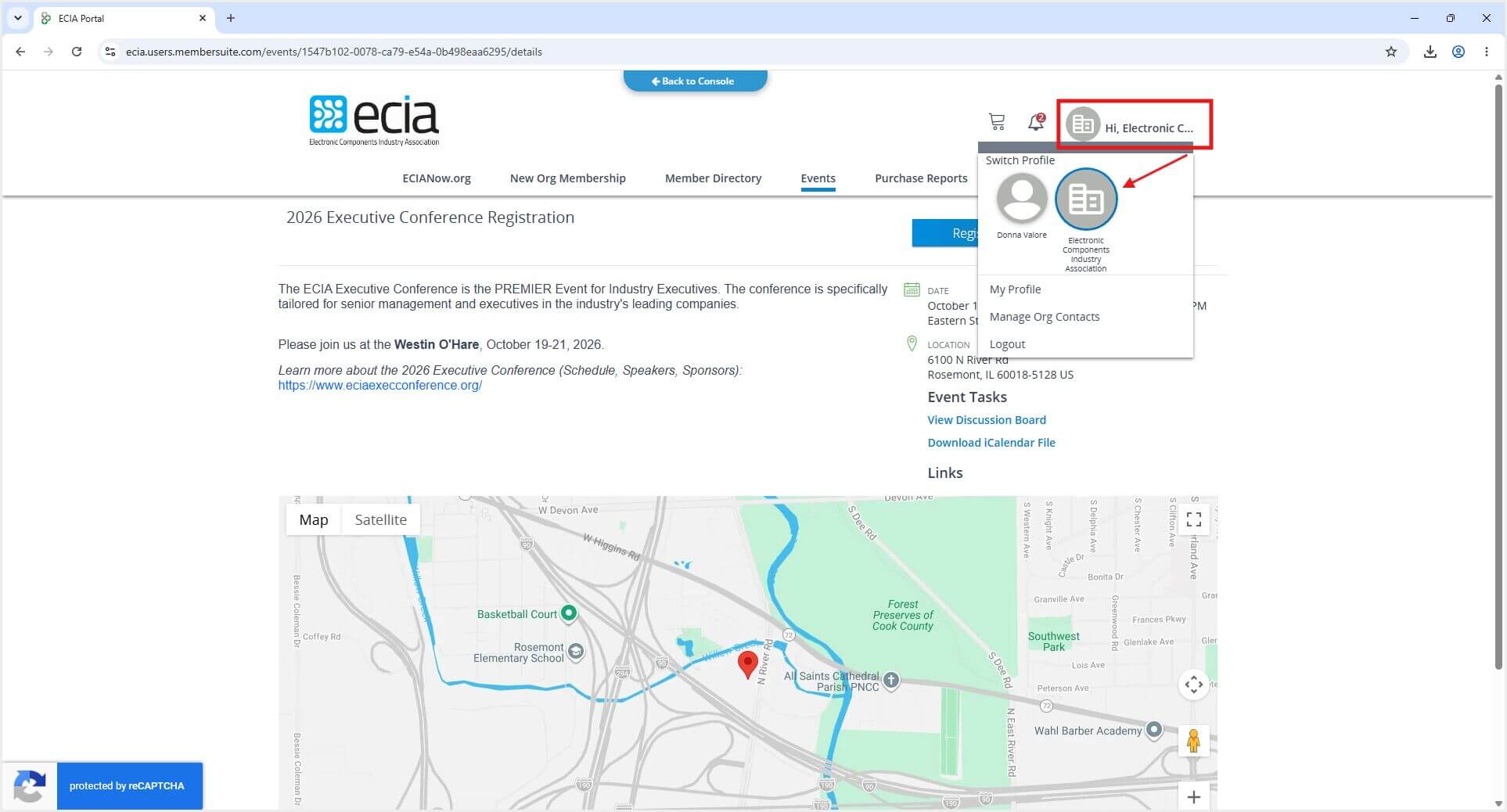Screen dimensions: 1507x812
Task: Open View Discussion Board link
Action: (x=986, y=420)
